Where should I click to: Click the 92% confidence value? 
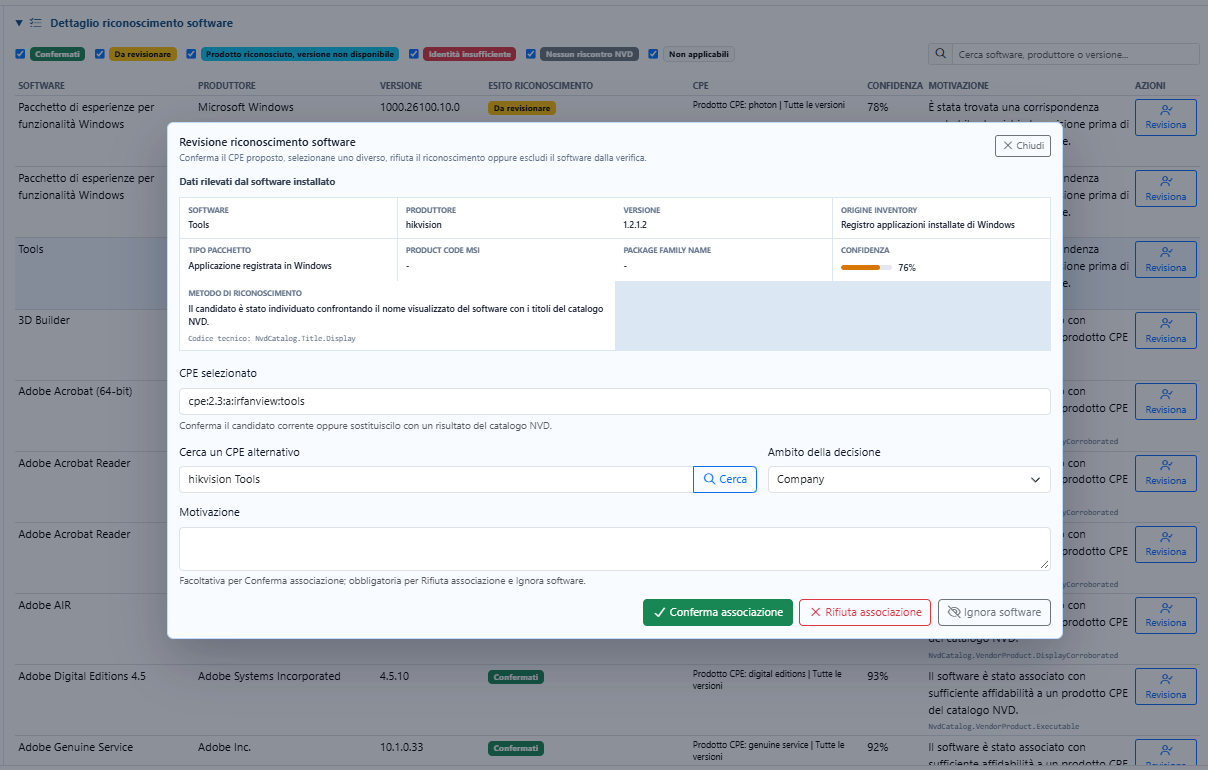pos(878,747)
